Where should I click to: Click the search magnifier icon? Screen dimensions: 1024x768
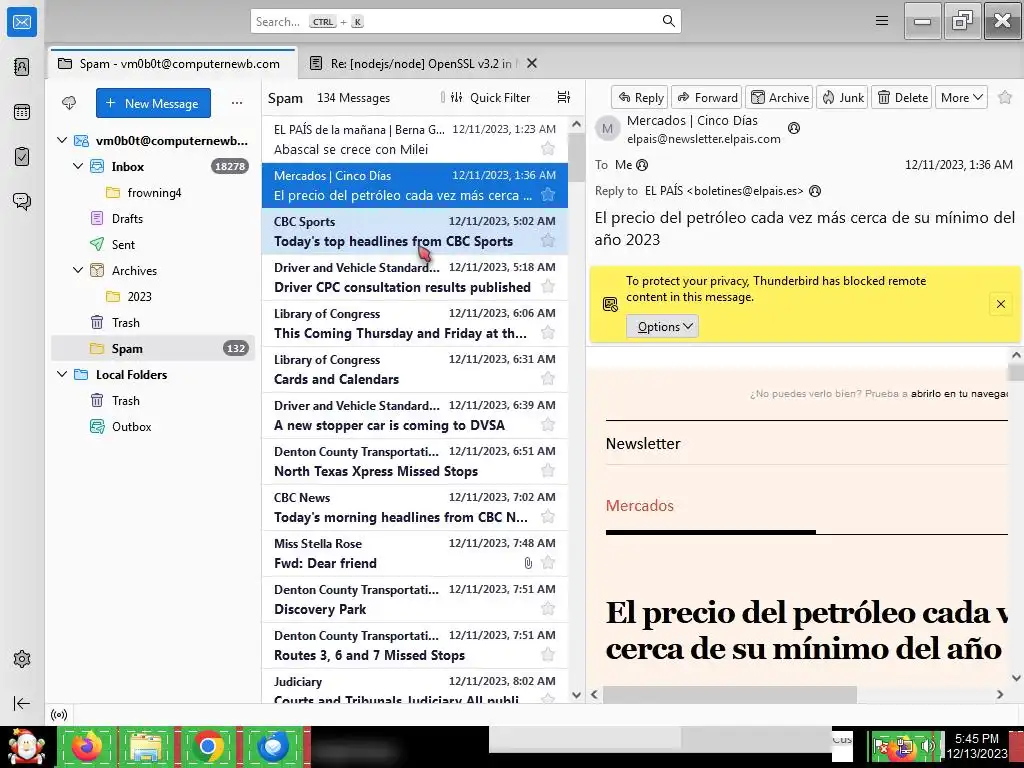(x=668, y=21)
